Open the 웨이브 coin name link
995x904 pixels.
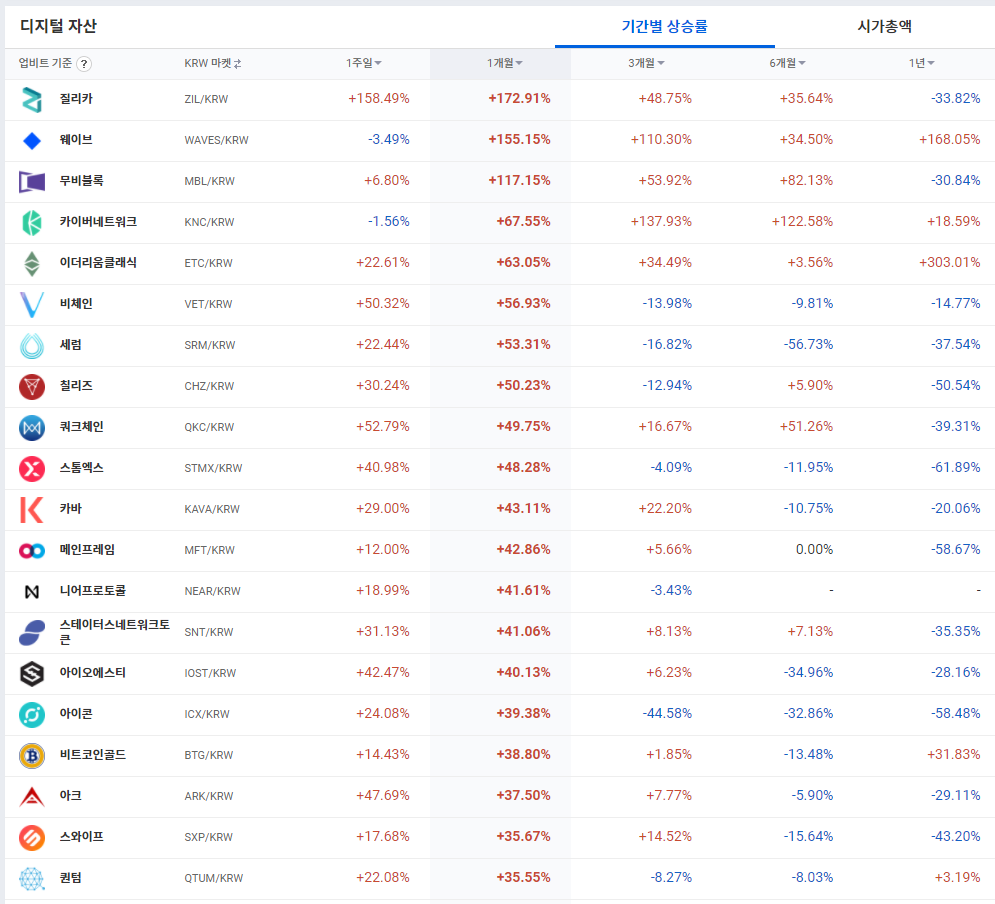pos(76,140)
